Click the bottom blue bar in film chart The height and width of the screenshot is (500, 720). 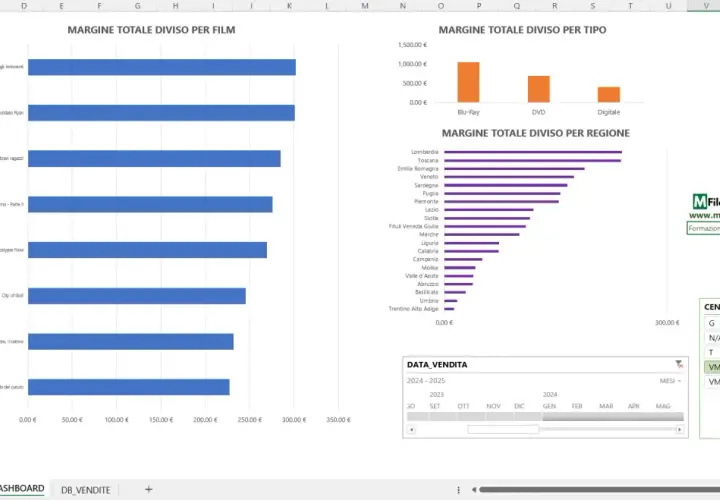(129, 387)
